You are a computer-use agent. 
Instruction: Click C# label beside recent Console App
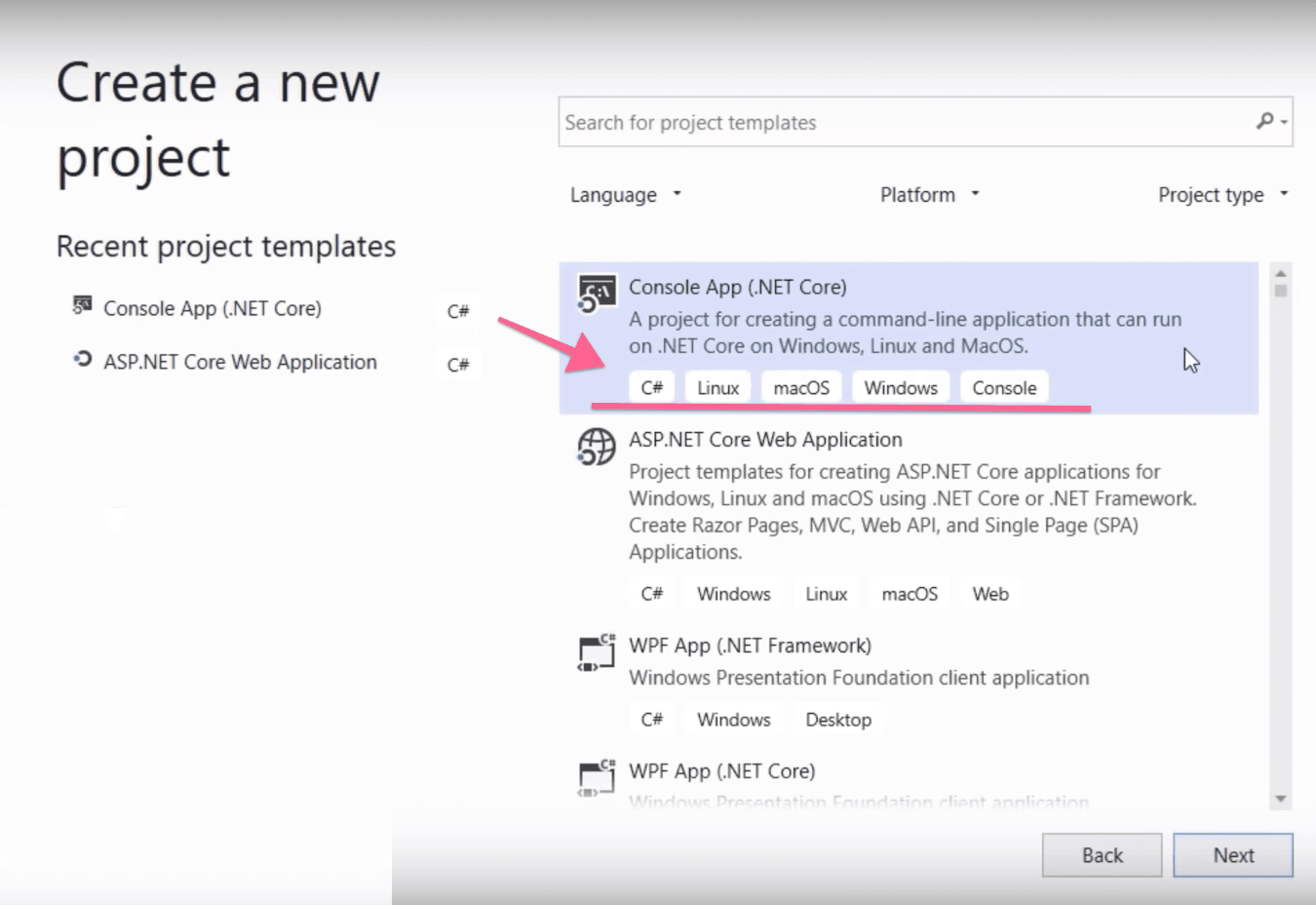458,311
